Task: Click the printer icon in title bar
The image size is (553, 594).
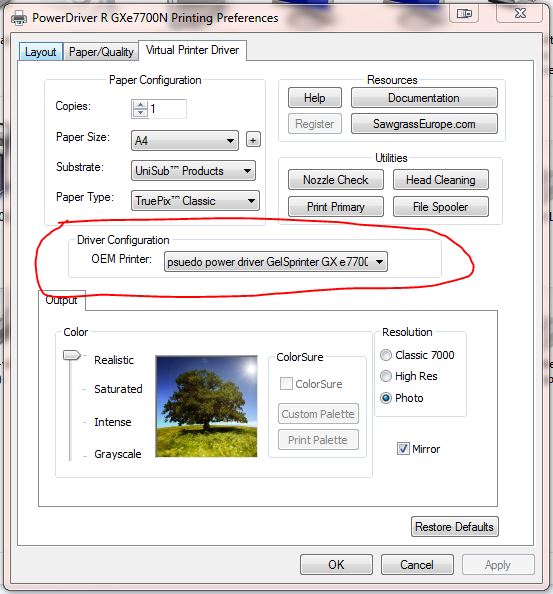Action: coord(19,18)
